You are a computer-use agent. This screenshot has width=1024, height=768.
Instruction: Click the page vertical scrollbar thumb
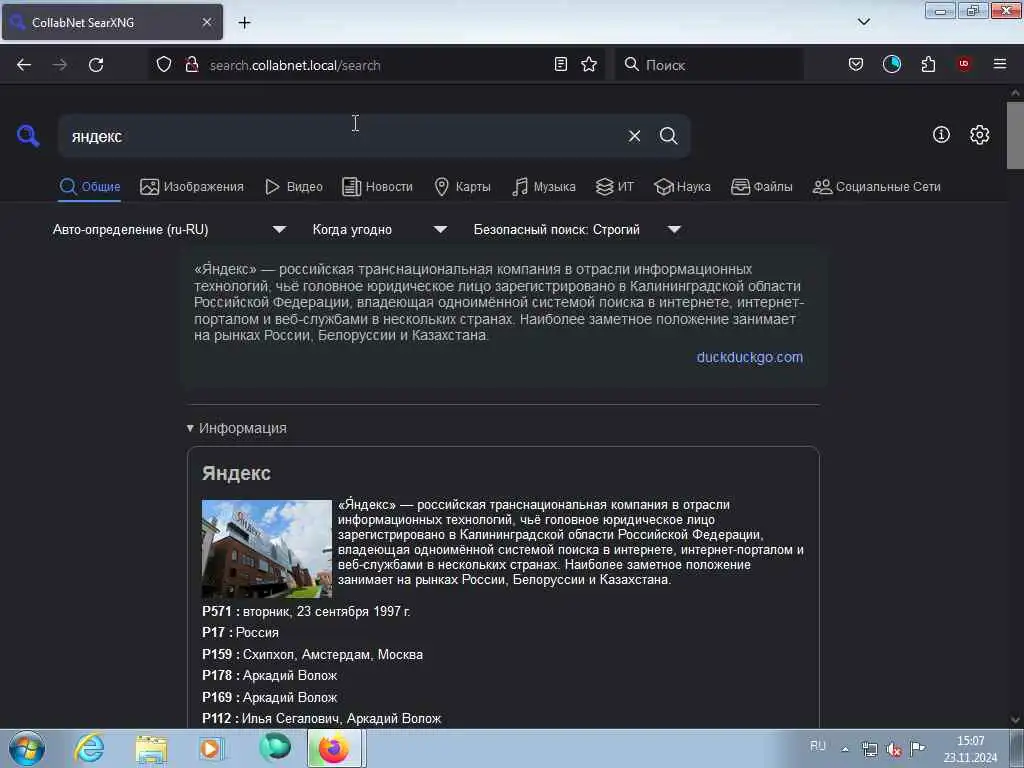click(x=1015, y=135)
